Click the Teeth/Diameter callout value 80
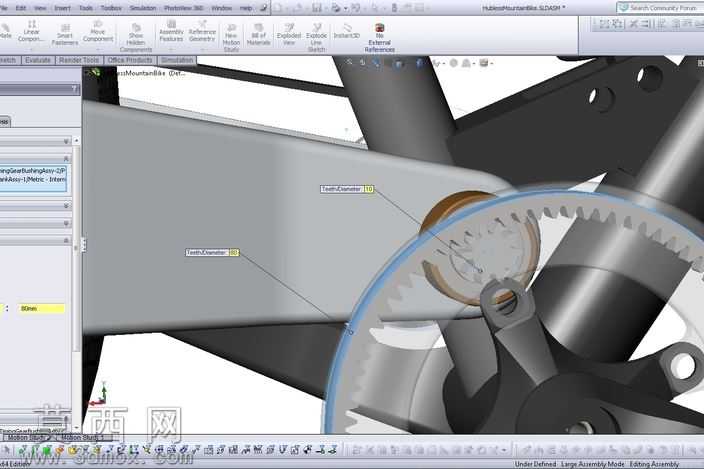 pos(234,253)
